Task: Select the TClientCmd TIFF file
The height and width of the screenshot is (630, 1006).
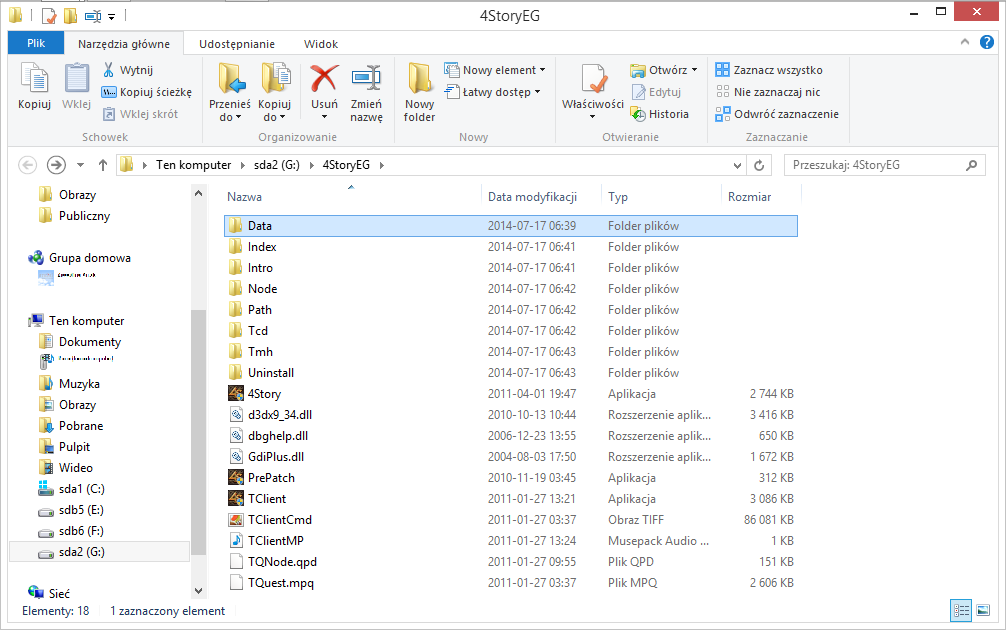Action: pos(511,520)
